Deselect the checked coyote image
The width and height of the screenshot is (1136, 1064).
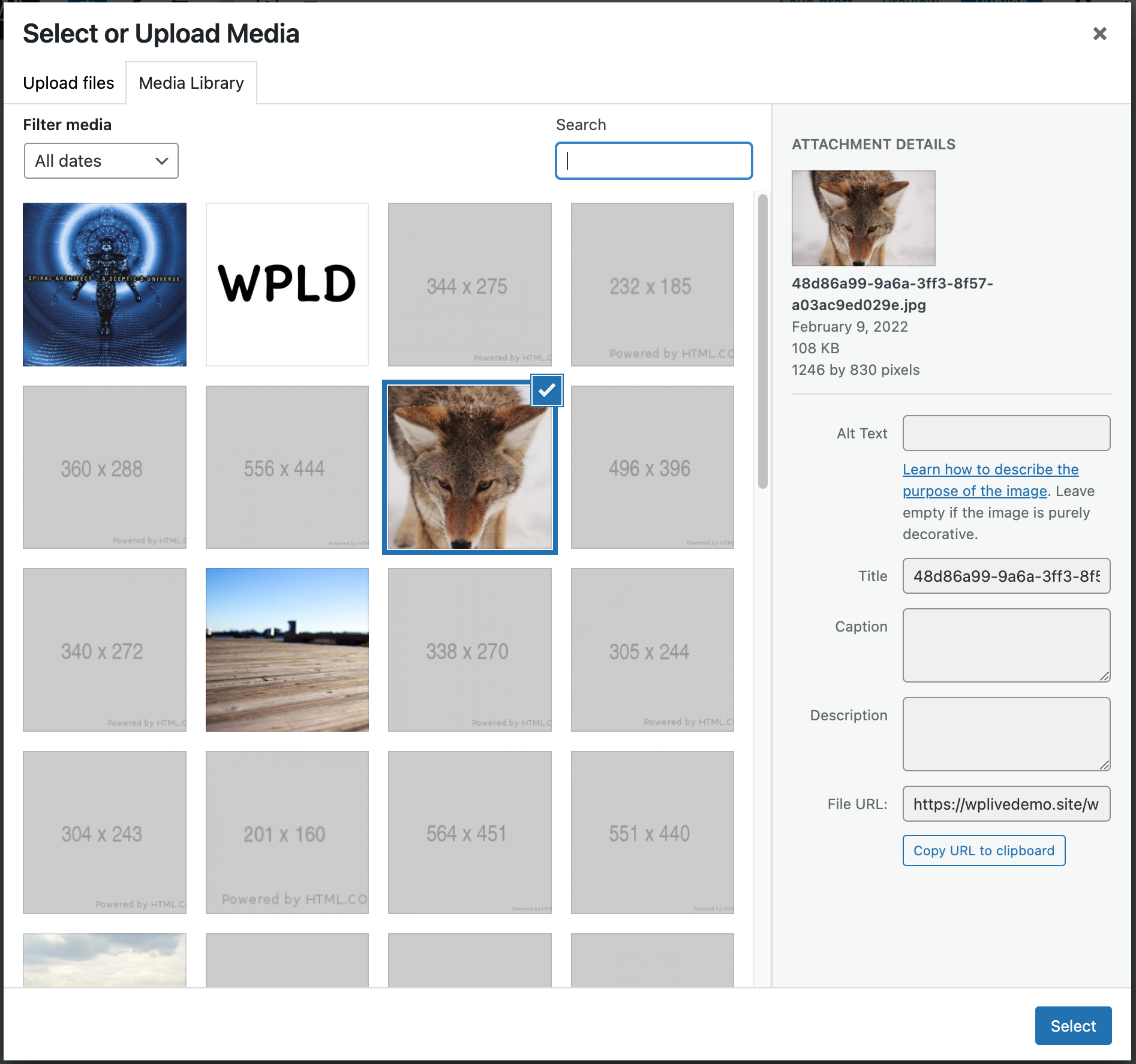(546, 390)
